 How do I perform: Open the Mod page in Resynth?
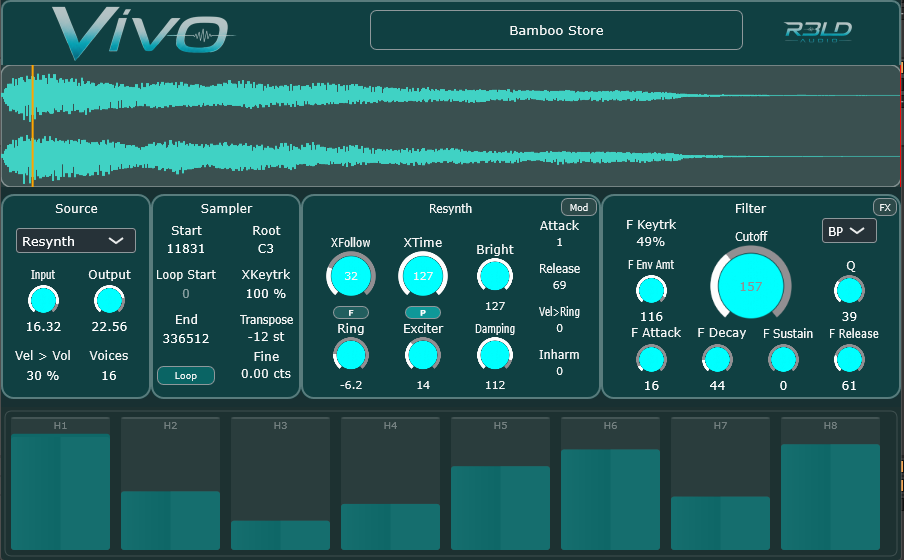(x=578, y=208)
